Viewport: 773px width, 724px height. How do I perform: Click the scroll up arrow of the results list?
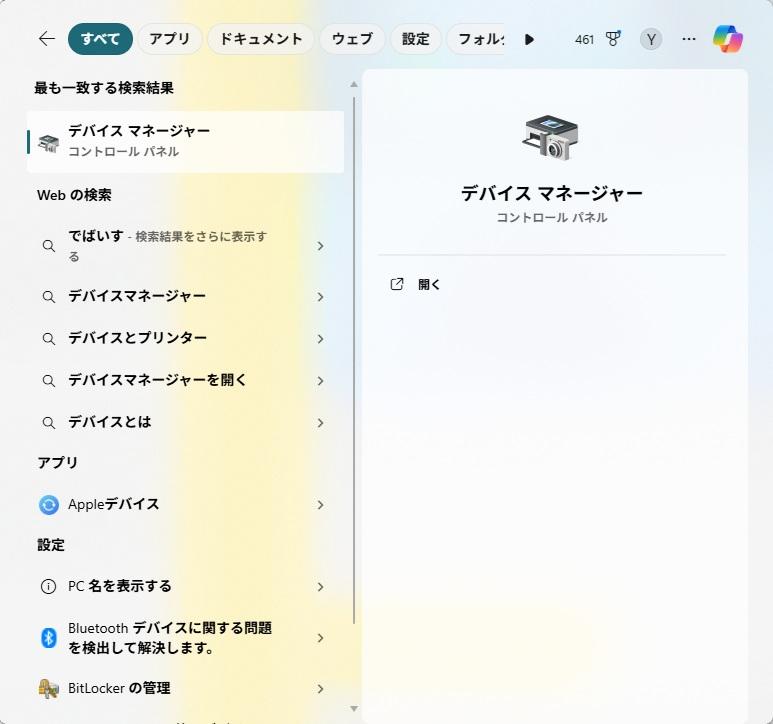(x=354, y=84)
